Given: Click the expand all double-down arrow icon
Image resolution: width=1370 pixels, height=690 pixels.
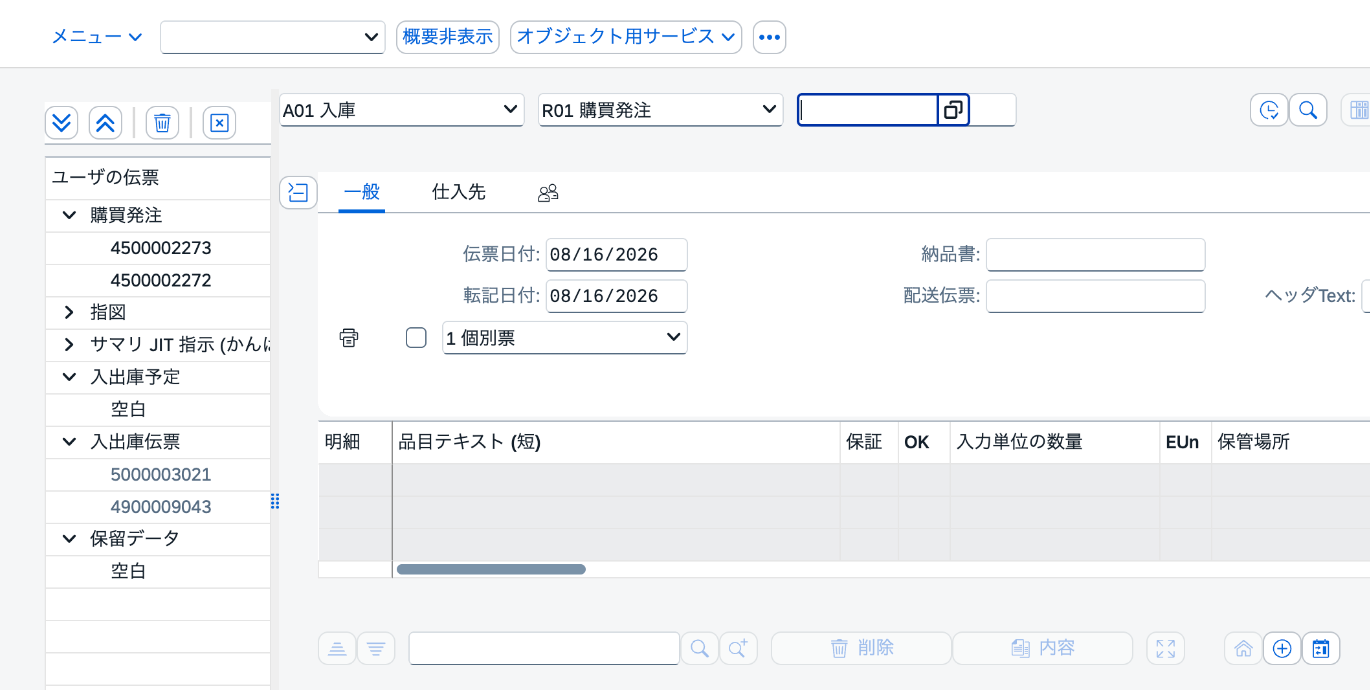Looking at the screenshot, I should click(x=62, y=123).
